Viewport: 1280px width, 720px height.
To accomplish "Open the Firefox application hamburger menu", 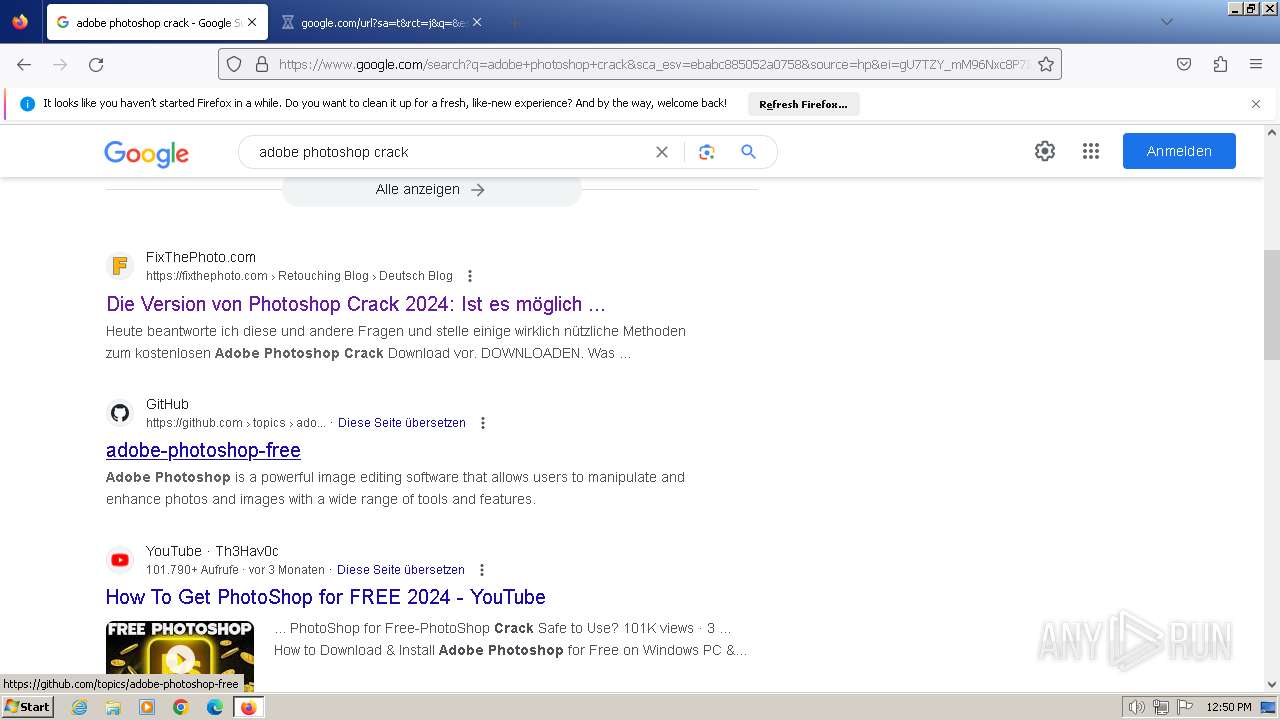I will (x=1256, y=64).
